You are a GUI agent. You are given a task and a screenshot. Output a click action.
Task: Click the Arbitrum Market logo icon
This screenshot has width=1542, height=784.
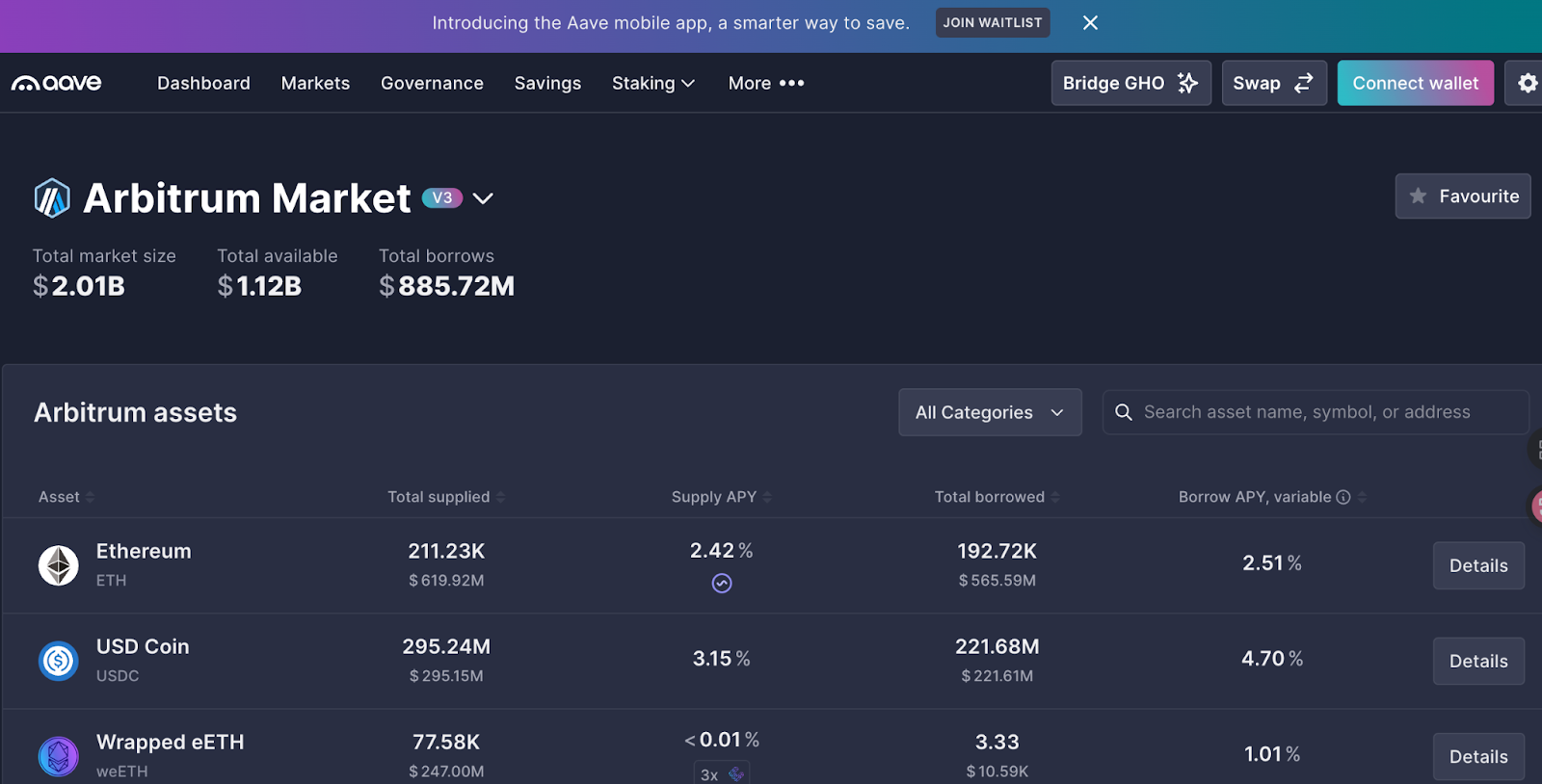click(52, 198)
